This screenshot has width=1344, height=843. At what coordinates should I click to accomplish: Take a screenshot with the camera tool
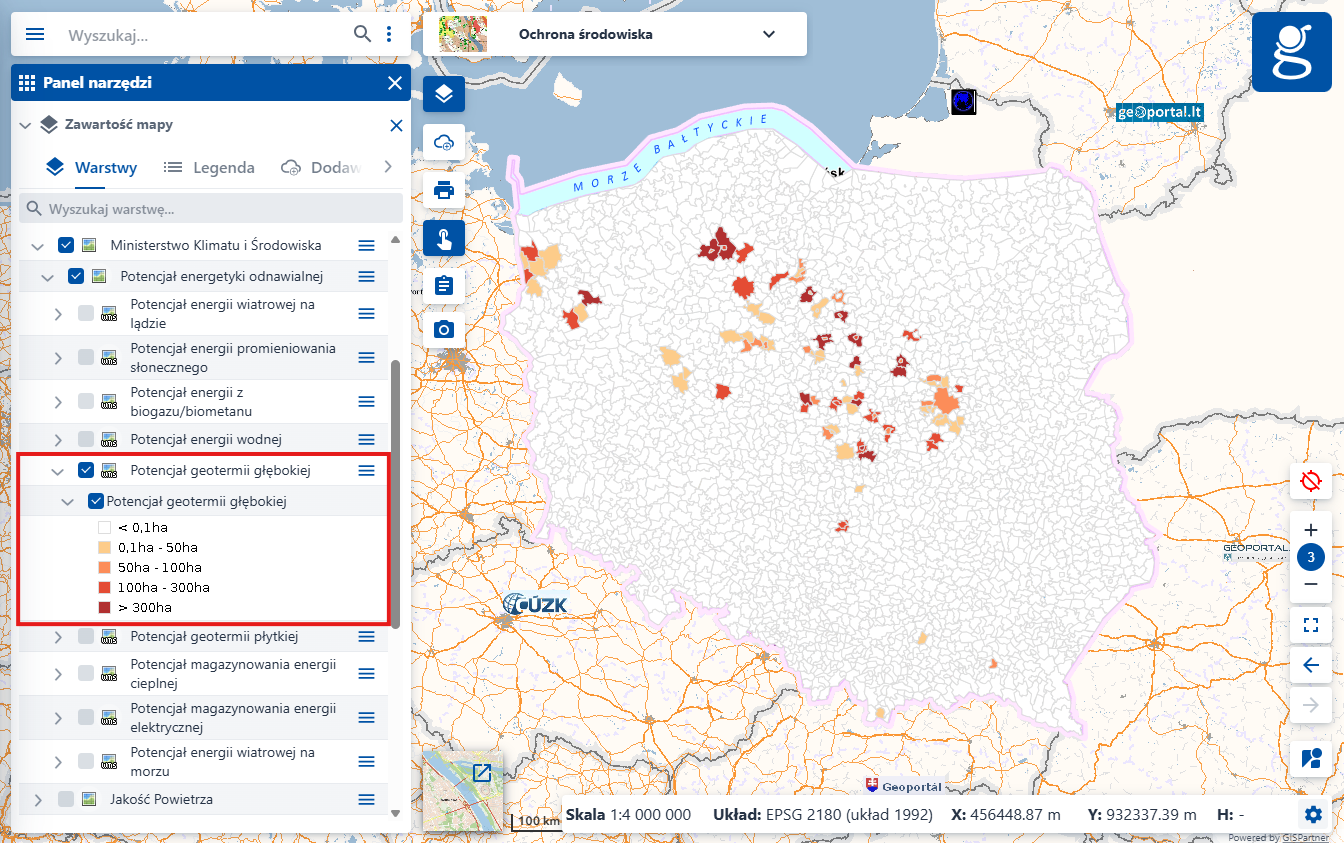443,328
